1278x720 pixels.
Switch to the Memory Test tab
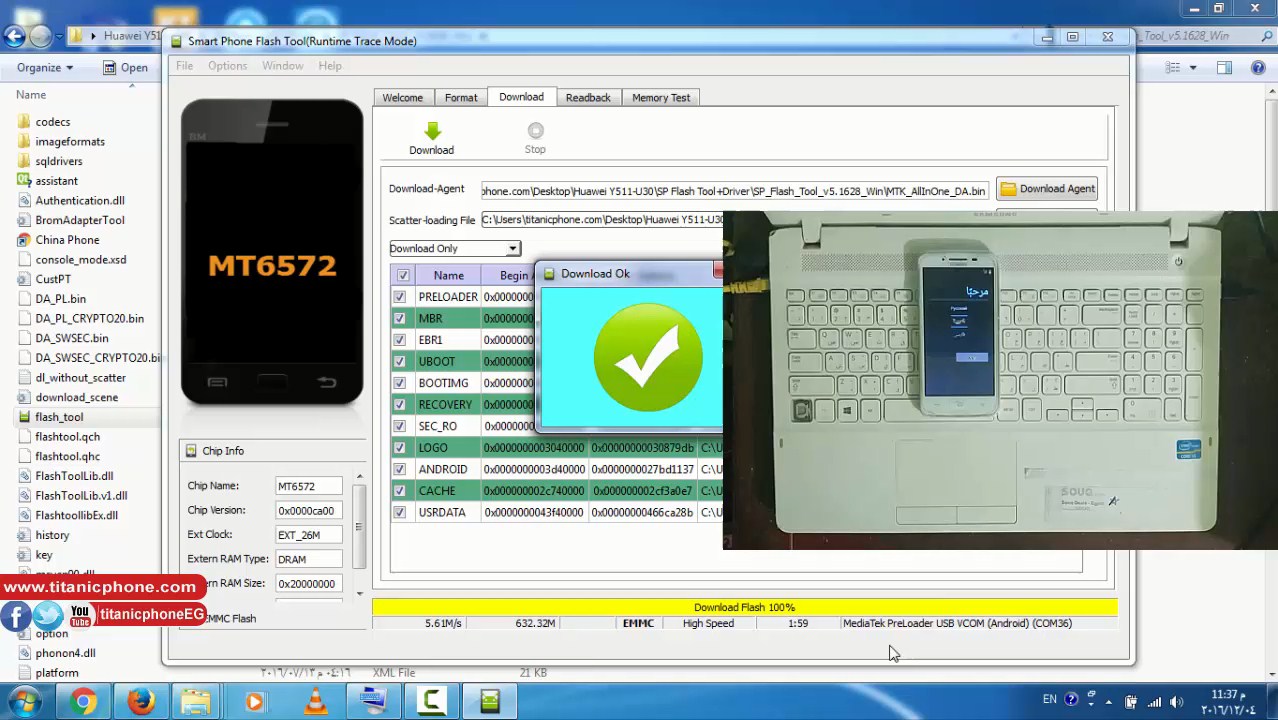pyautogui.click(x=661, y=98)
